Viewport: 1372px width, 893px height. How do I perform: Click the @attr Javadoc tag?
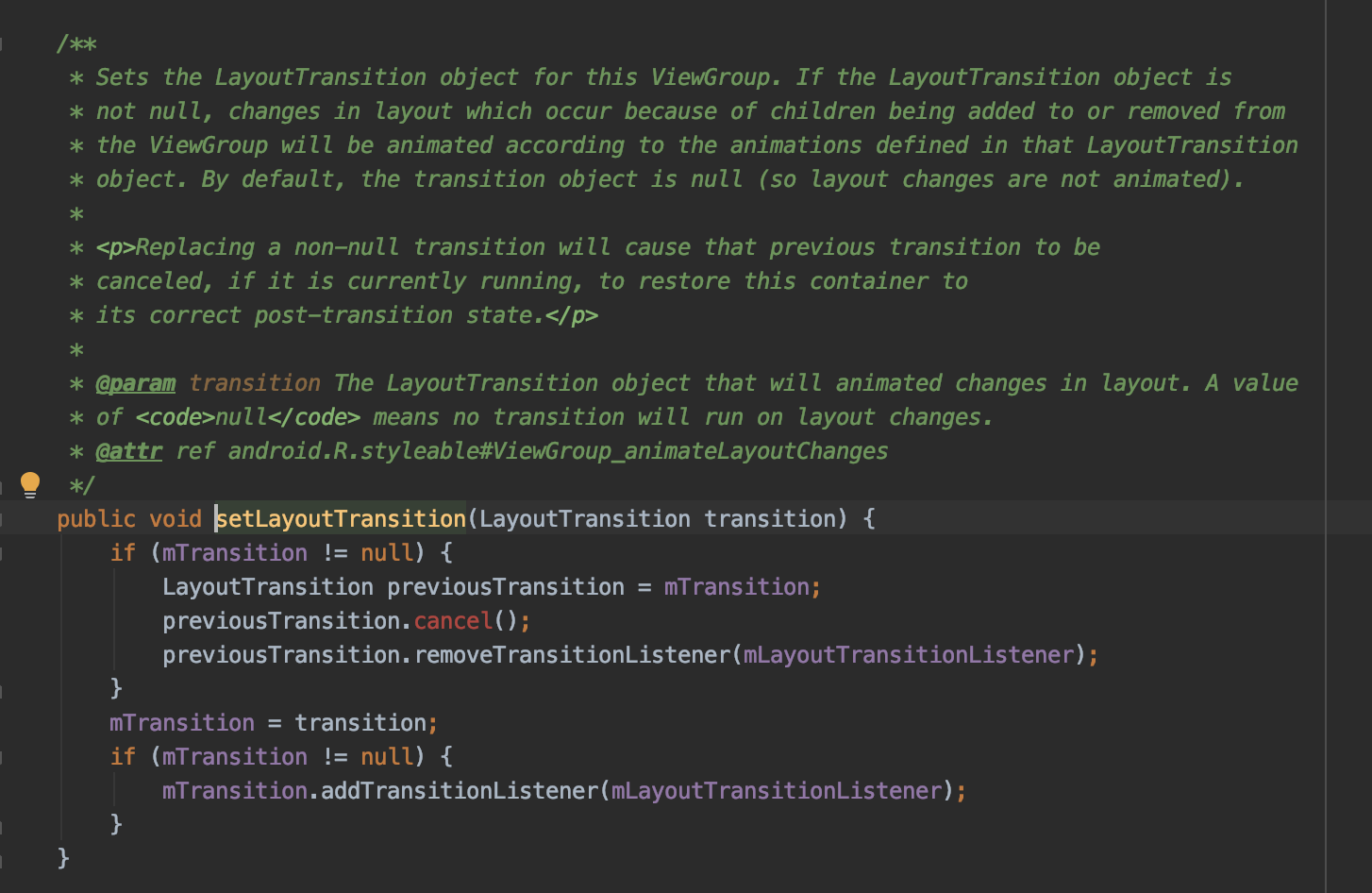pos(129,451)
